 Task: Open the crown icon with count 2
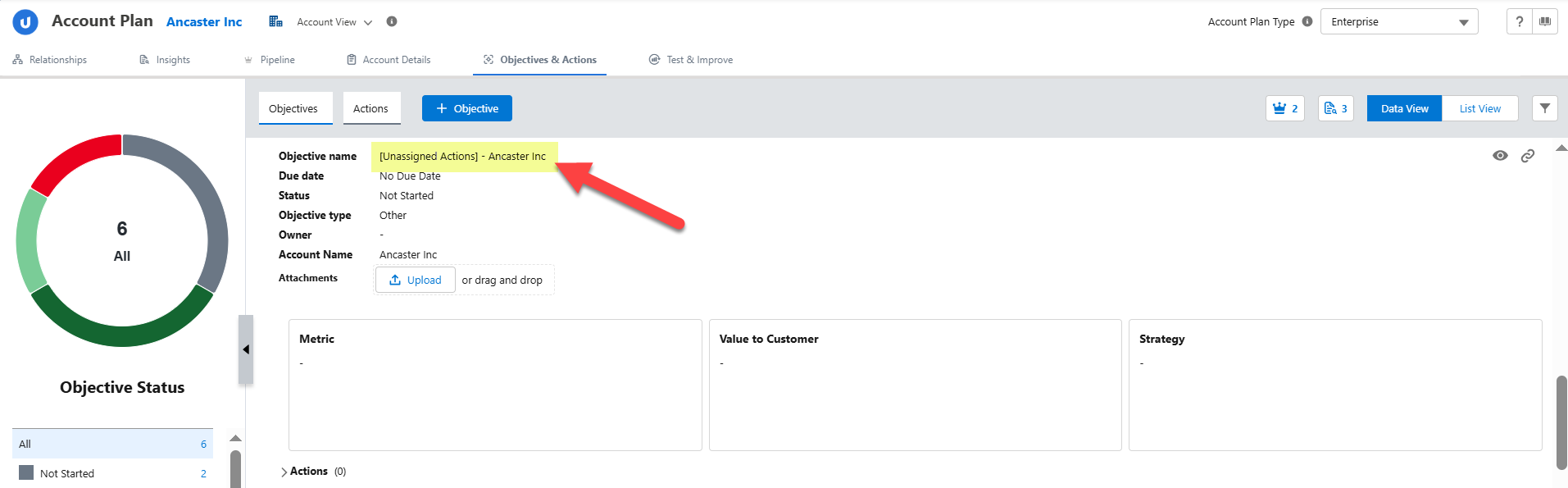1284,108
